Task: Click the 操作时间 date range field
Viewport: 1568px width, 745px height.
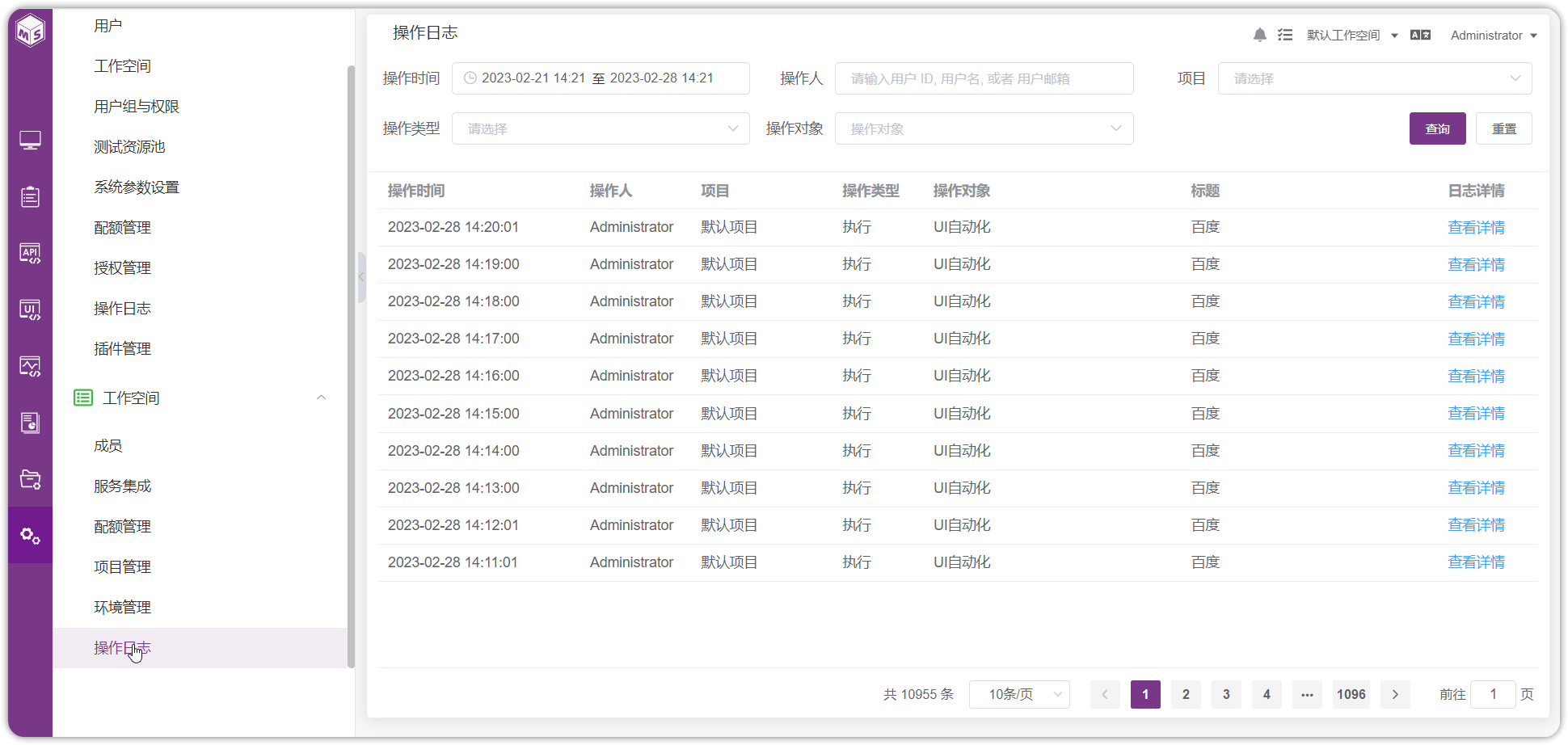Action: (601, 78)
